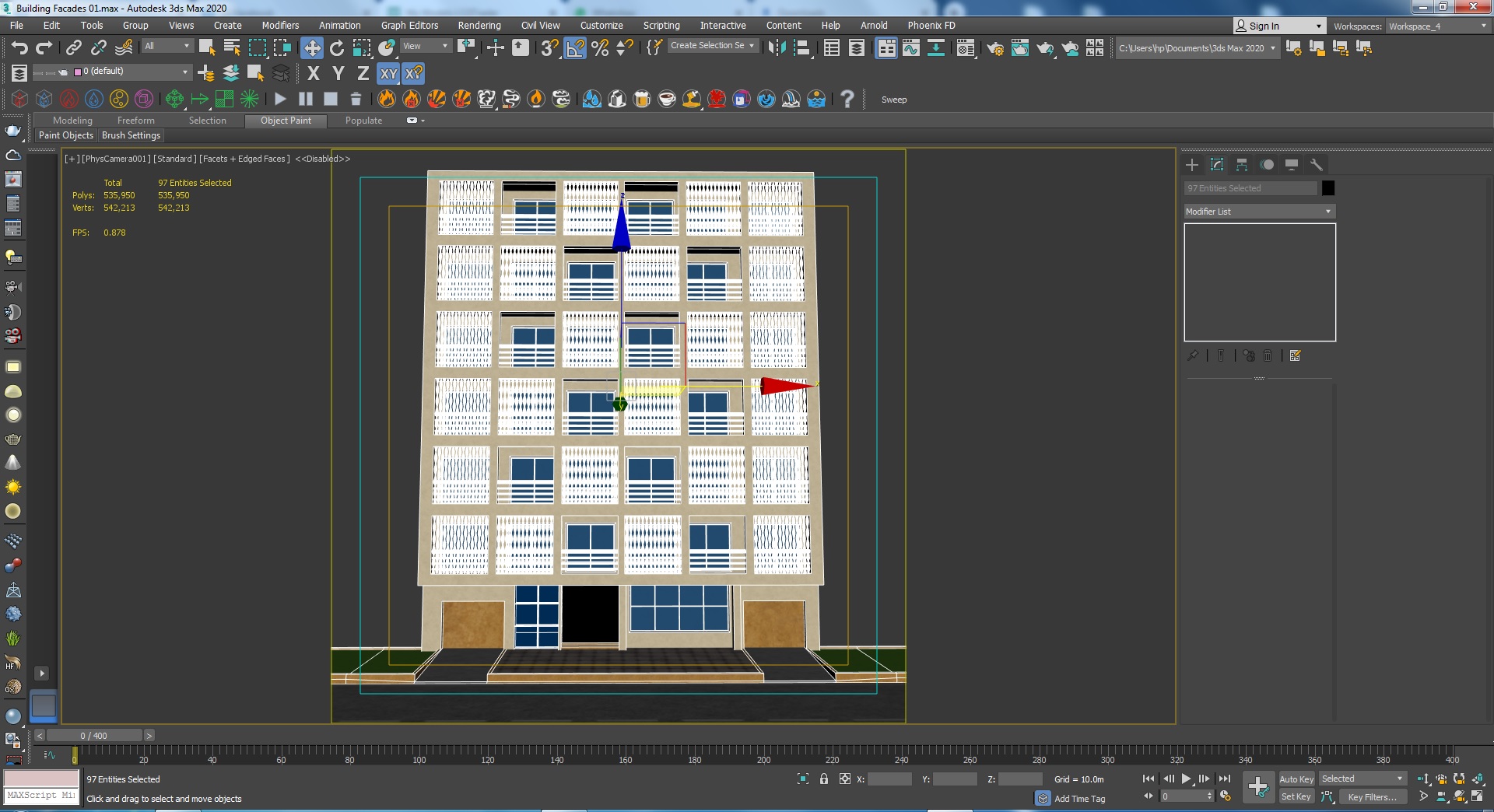Image resolution: width=1494 pixels, height=812 pixels.
Task: Activate the Select and Move tool
Action: coord(312,48)
